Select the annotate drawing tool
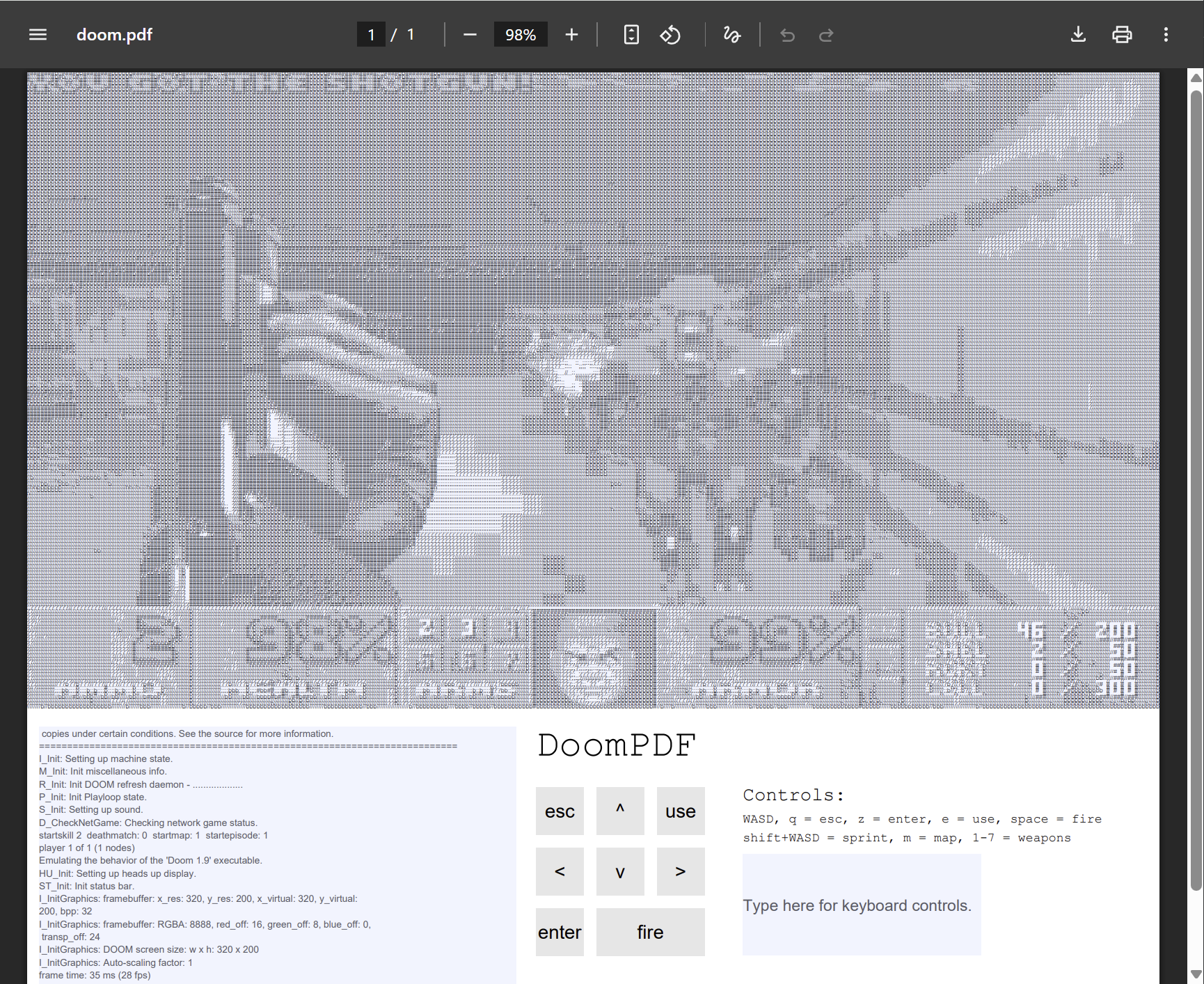The height and width of the screenshot is (984, 1204). coord(731,34)
